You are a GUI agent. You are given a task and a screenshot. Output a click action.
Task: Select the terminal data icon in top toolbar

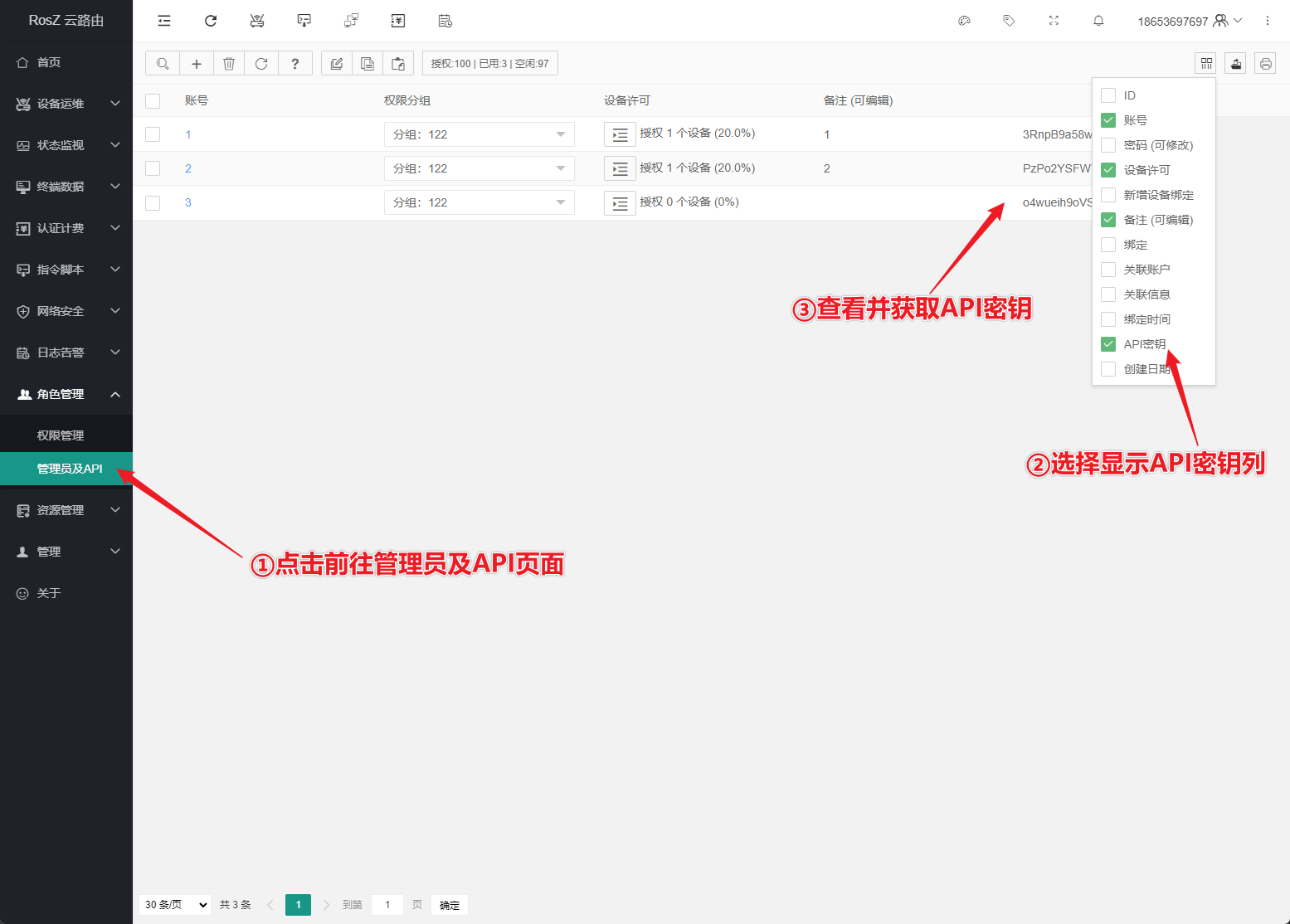coord(304,21)
